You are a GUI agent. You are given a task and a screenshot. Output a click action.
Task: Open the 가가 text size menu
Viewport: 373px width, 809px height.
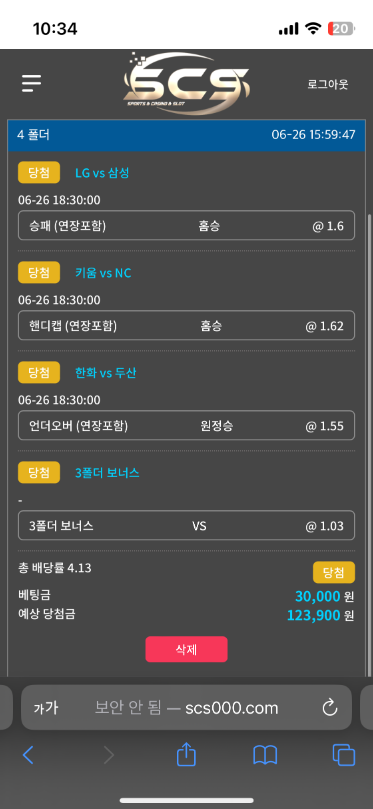[46, 708]
